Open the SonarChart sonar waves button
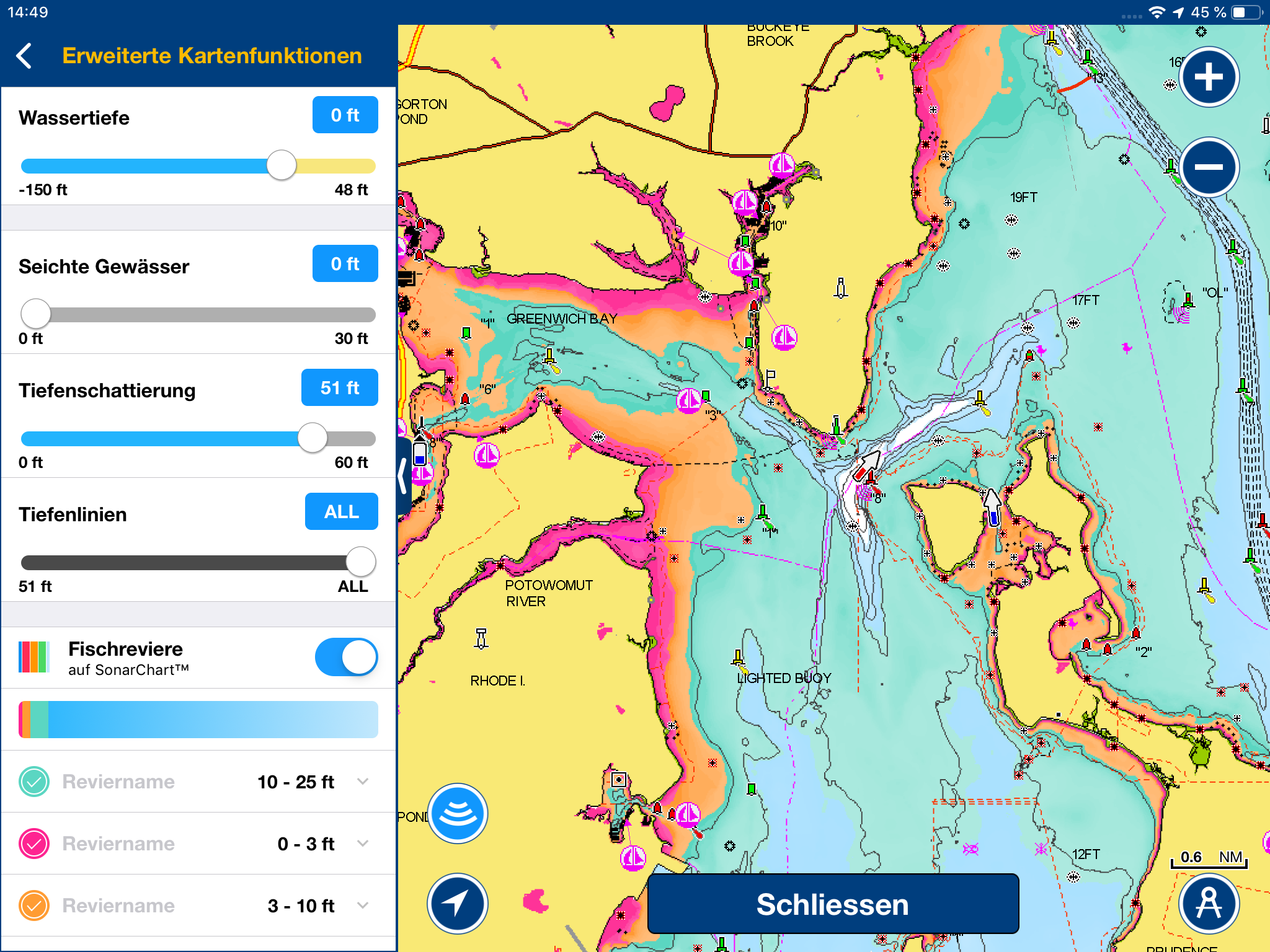 tap(458, 813)
